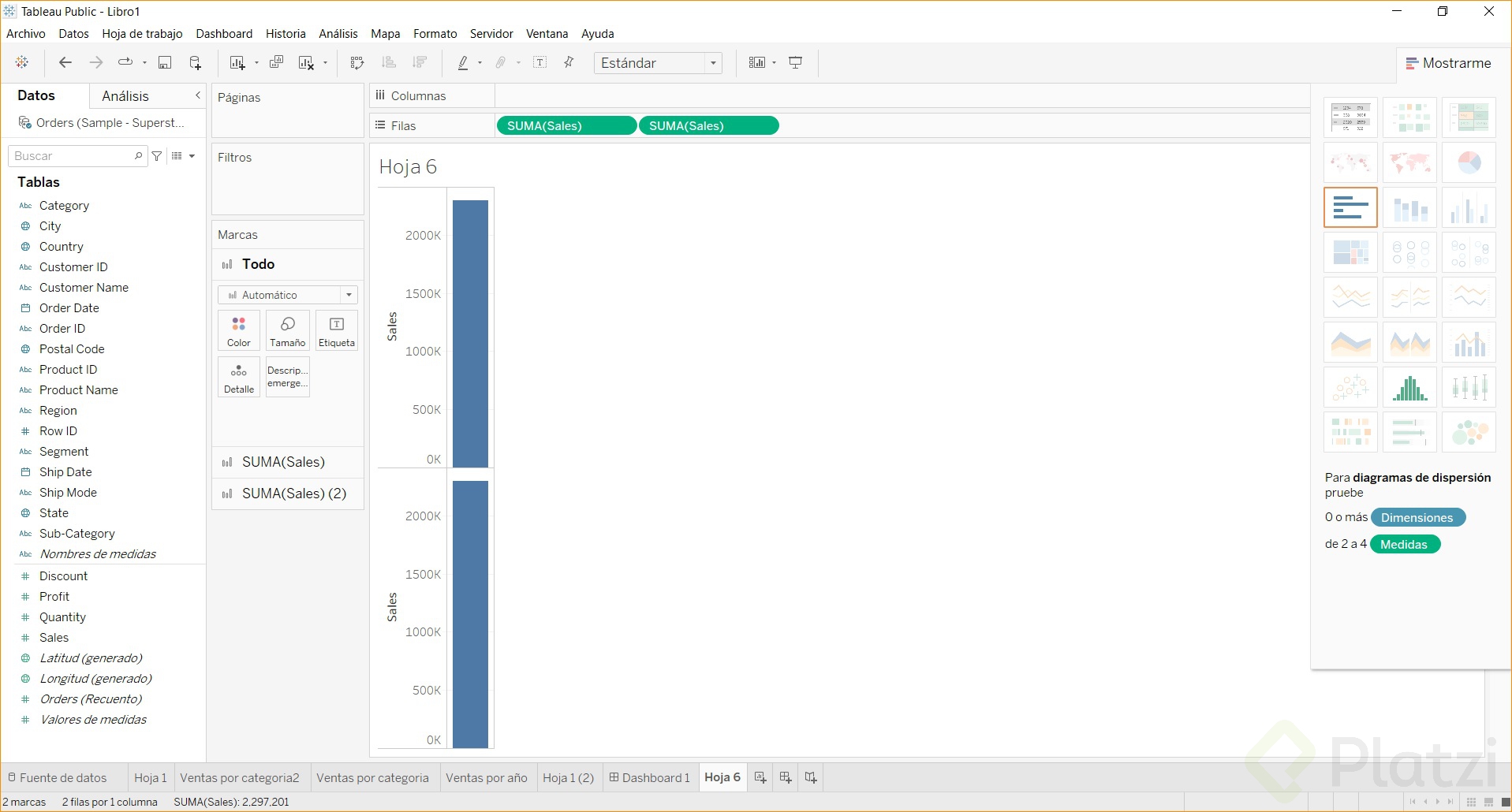This screenshot has width=1512, height=812.
Task: Open the Análisis menu in menu bar
Action: pyautogui.click(x=338, y=34)
